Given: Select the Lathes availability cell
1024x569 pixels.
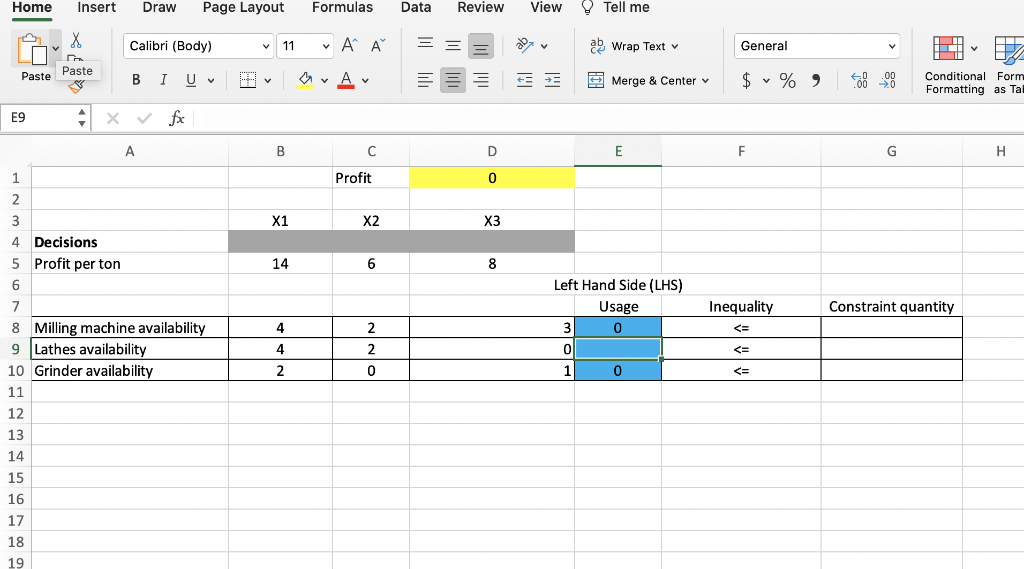Looking at the screenshot, I should pyautogui.click(x=130, y=349).
